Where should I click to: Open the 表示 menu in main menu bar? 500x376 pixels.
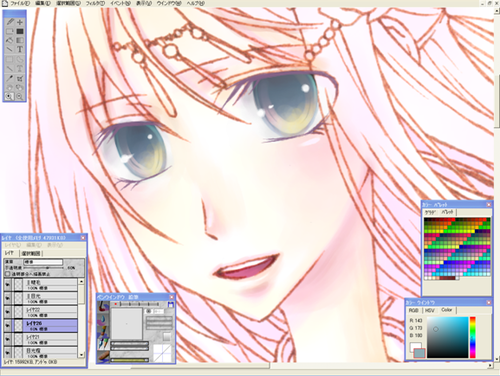144,3
